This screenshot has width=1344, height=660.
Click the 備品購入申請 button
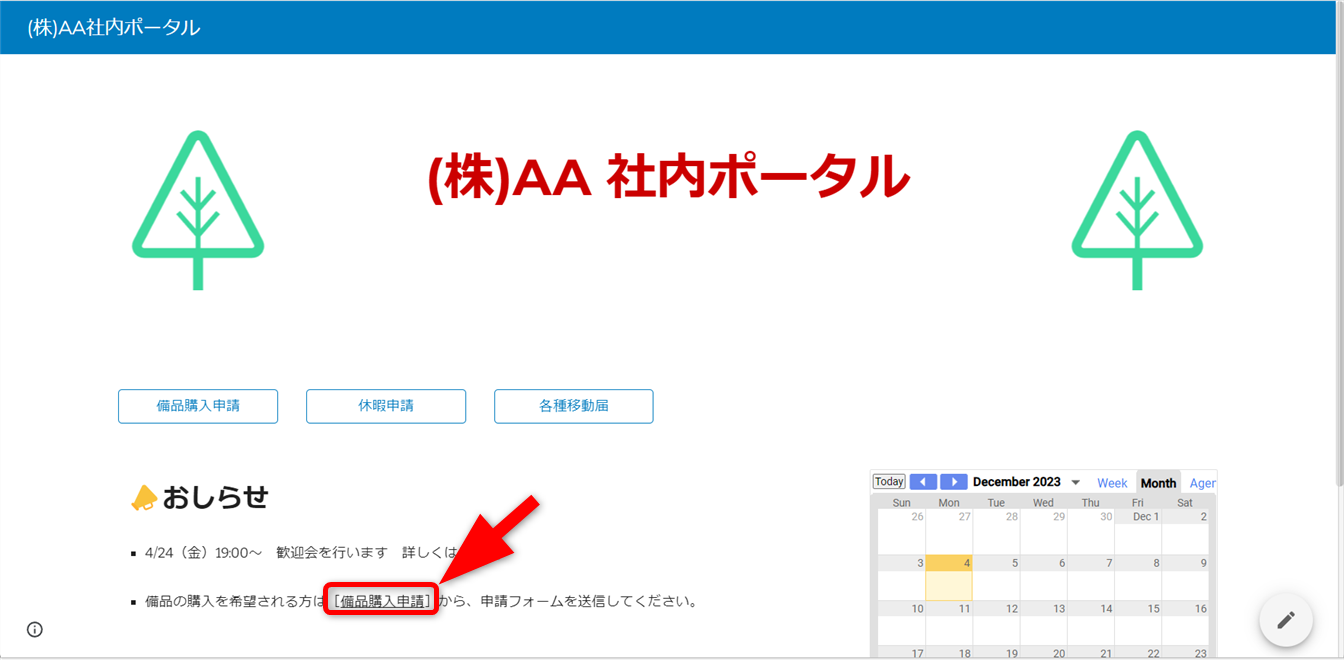(x=198, y=406)
